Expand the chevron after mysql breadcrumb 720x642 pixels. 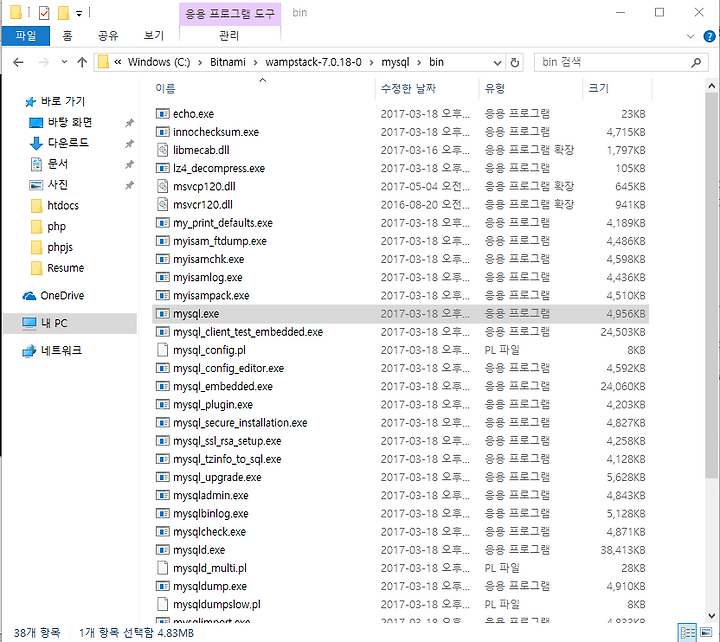pos(419,62)
